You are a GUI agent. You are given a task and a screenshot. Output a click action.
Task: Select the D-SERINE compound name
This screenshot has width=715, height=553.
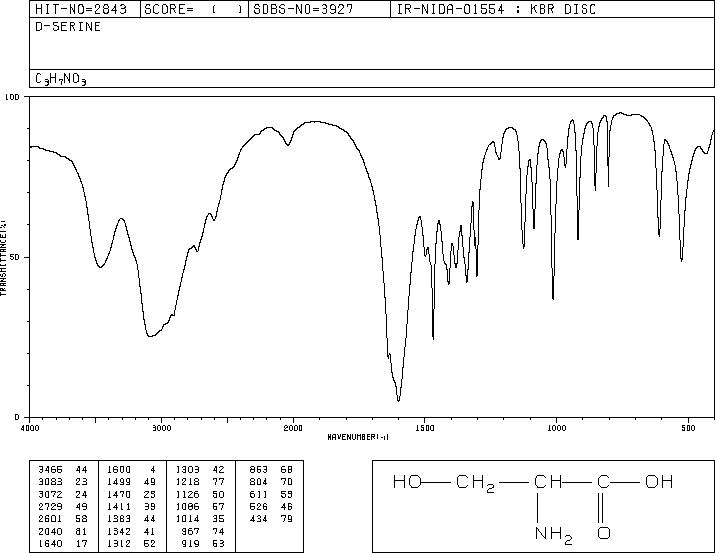(x=68, y=26)
